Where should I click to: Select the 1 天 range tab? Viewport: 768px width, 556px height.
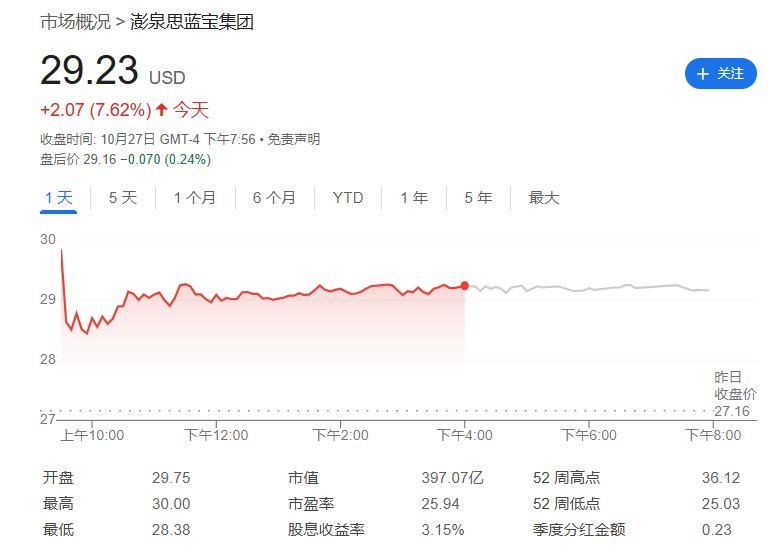(x=59, y=198)
